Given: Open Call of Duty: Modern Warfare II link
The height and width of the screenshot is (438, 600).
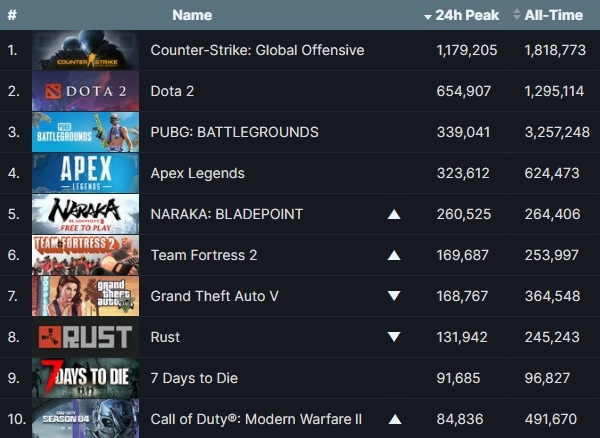Looking at the screenshot, I should coord(256,419).
